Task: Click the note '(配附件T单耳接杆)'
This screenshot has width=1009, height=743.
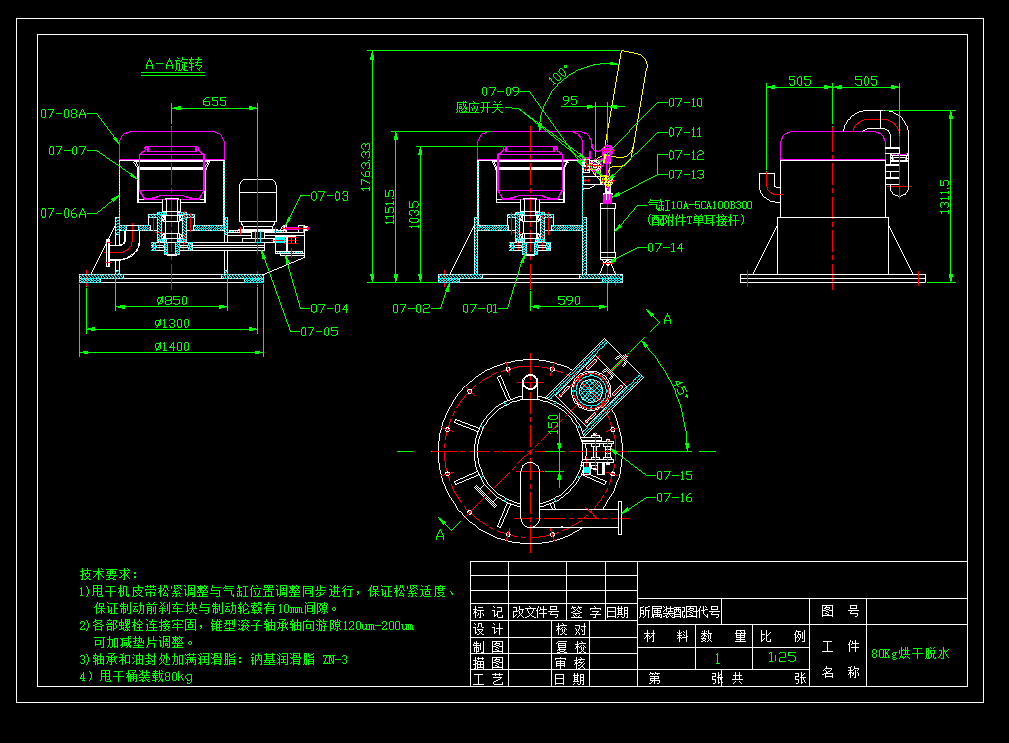Action: click(x=696, y=220)
